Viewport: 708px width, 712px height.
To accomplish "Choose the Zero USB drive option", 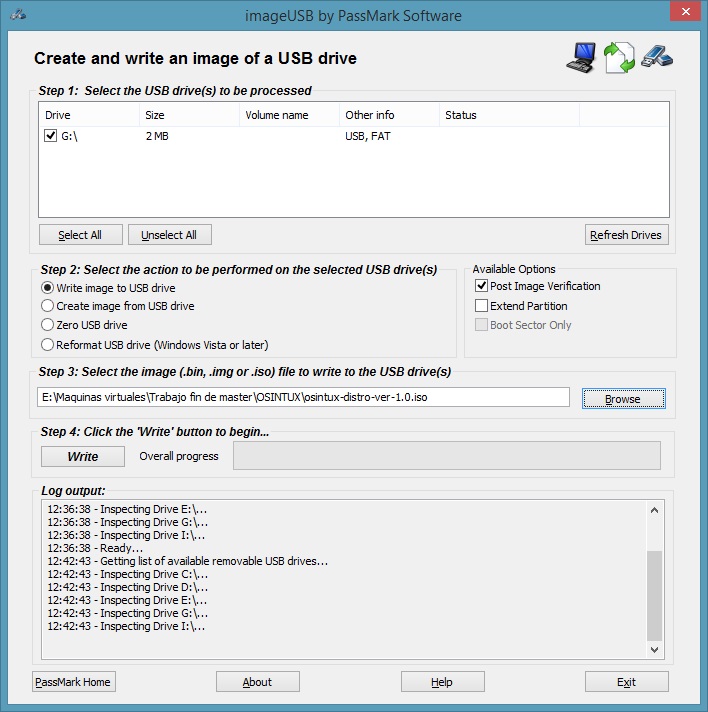I will (x=47, y=325).
